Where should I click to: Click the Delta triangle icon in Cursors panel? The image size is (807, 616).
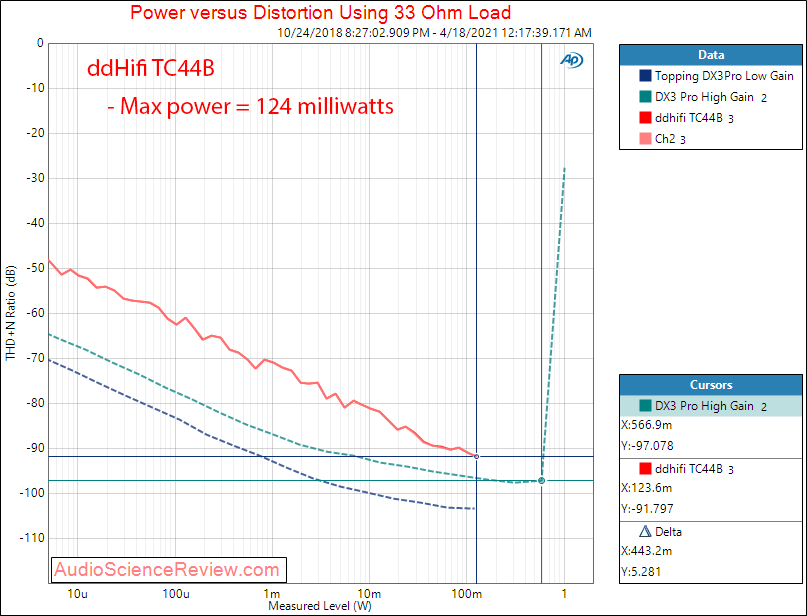point(644,531)
